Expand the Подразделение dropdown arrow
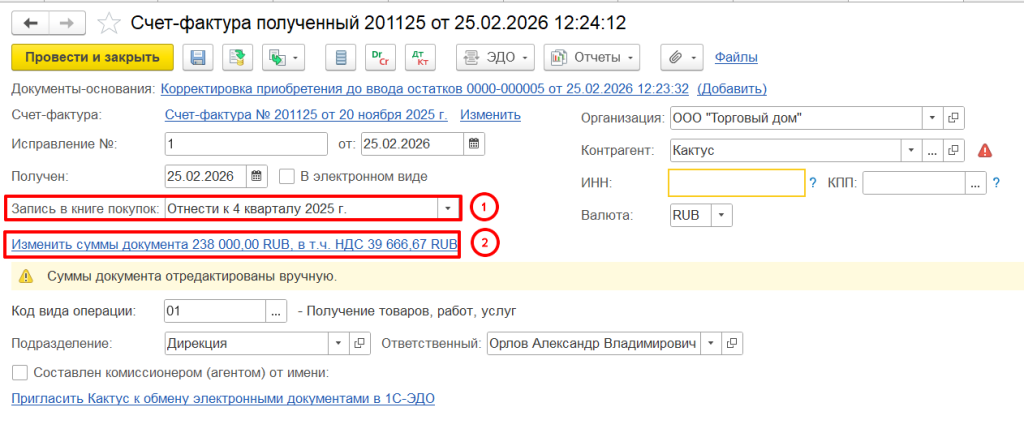The image size is (1024, 433). (x=338, y=343)
